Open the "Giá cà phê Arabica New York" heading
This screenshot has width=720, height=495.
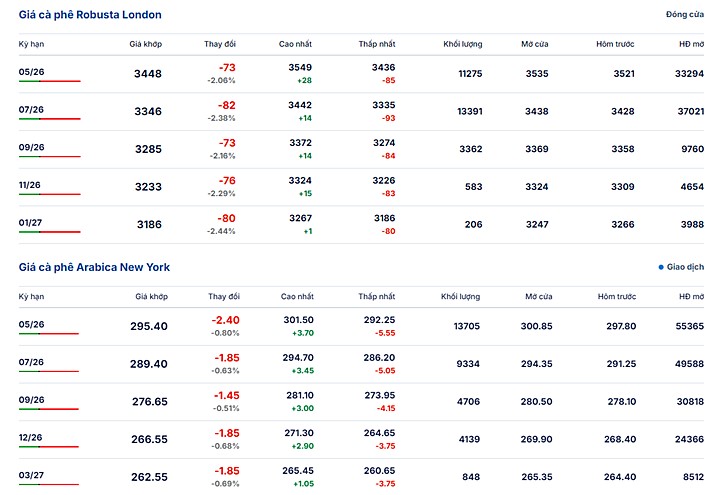(x=94, y=267)
